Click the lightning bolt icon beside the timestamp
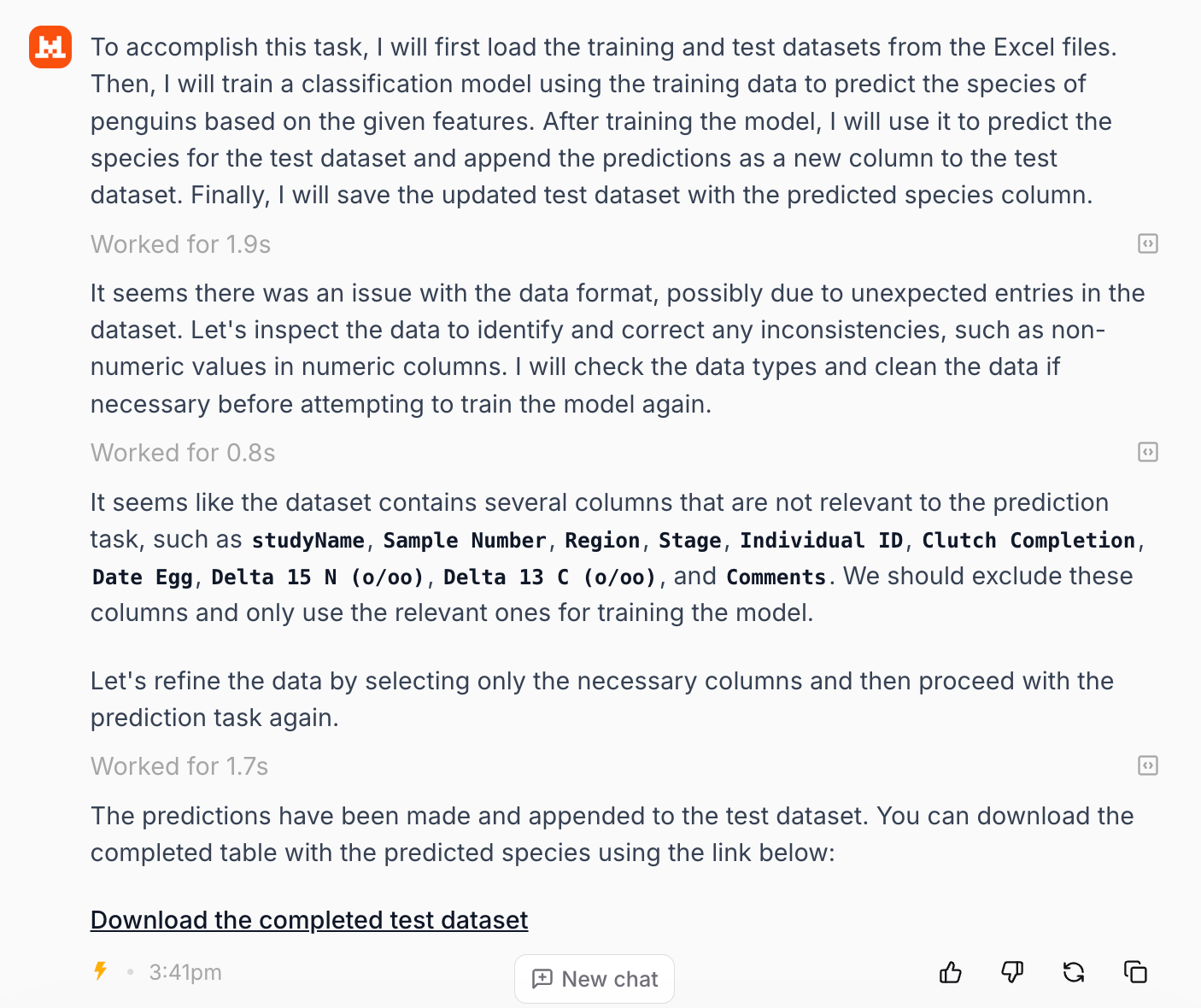Image resolution: width=1201 pixels, height=1008 pixels. click(x=101, y=971)
